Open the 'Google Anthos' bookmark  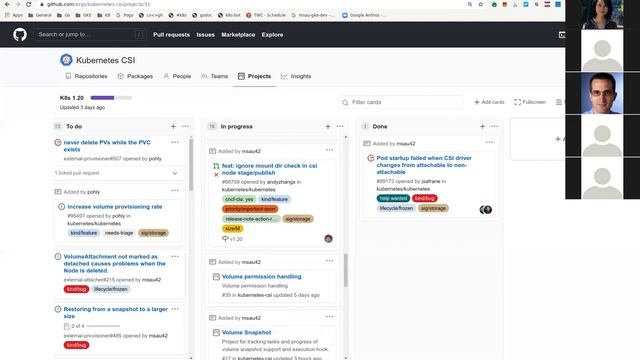point(363,15)
